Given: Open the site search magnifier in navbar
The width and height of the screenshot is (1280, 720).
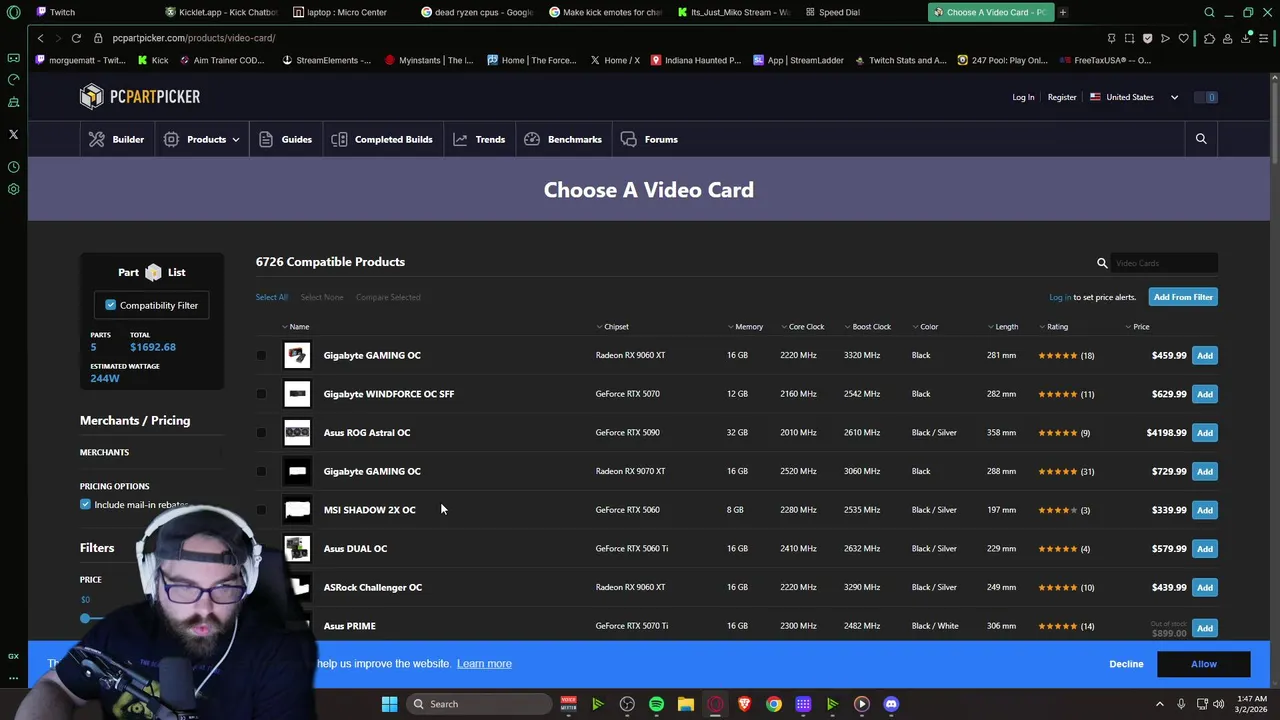Looking at the screenshot, I should [1201, 139].
